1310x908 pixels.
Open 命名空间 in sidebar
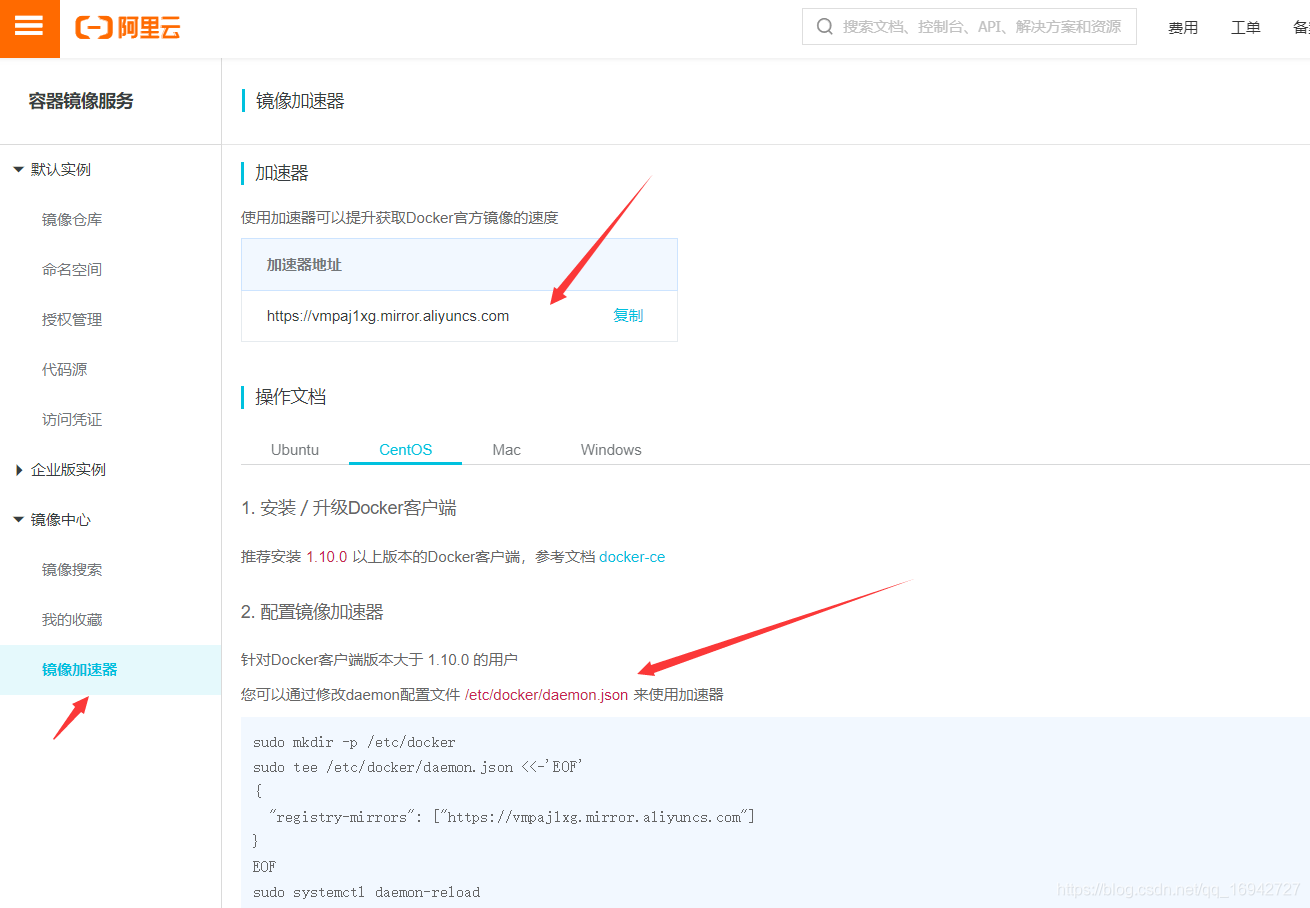tap(72, 270)
